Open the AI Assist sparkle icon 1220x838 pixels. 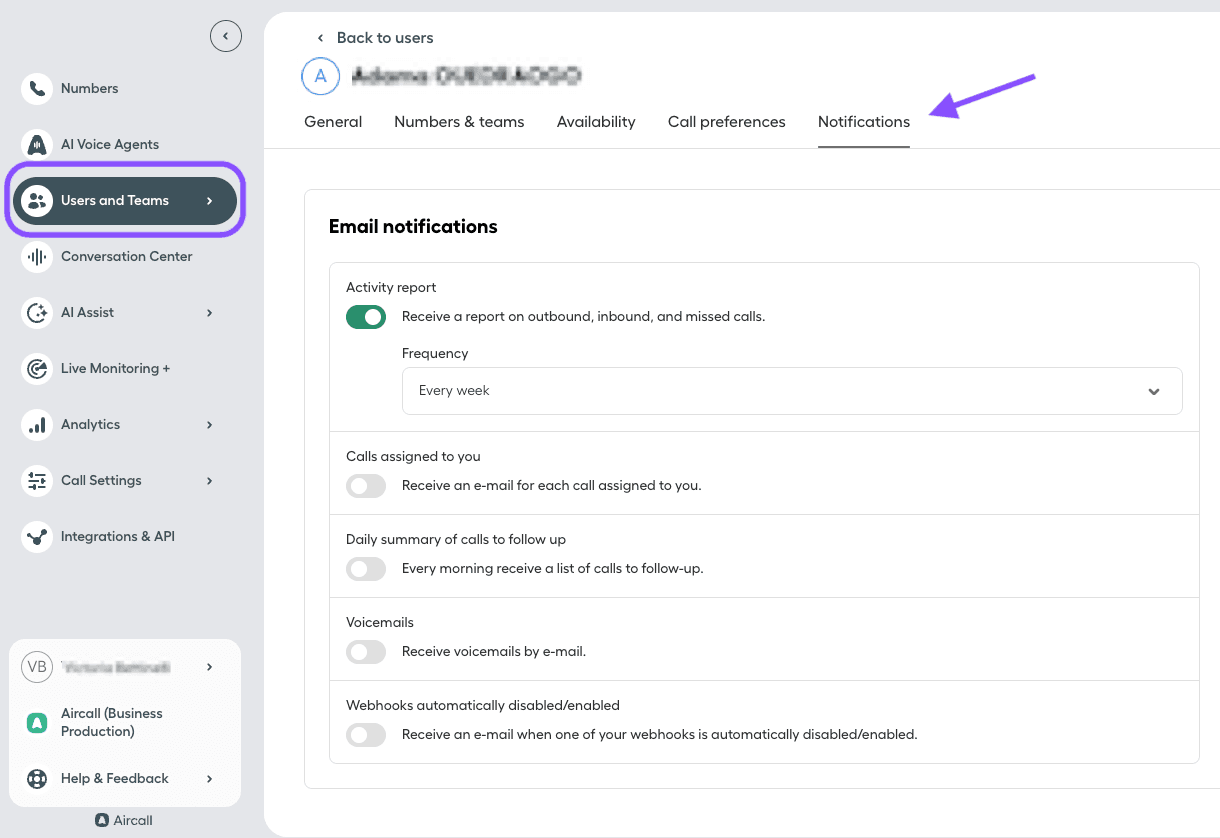[x=37, y=313]
